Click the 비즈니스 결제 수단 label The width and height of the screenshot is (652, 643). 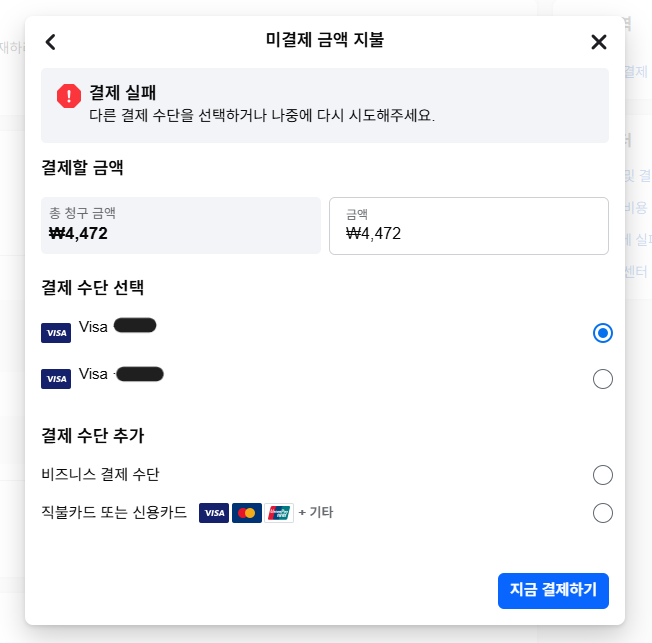point(100,474)
